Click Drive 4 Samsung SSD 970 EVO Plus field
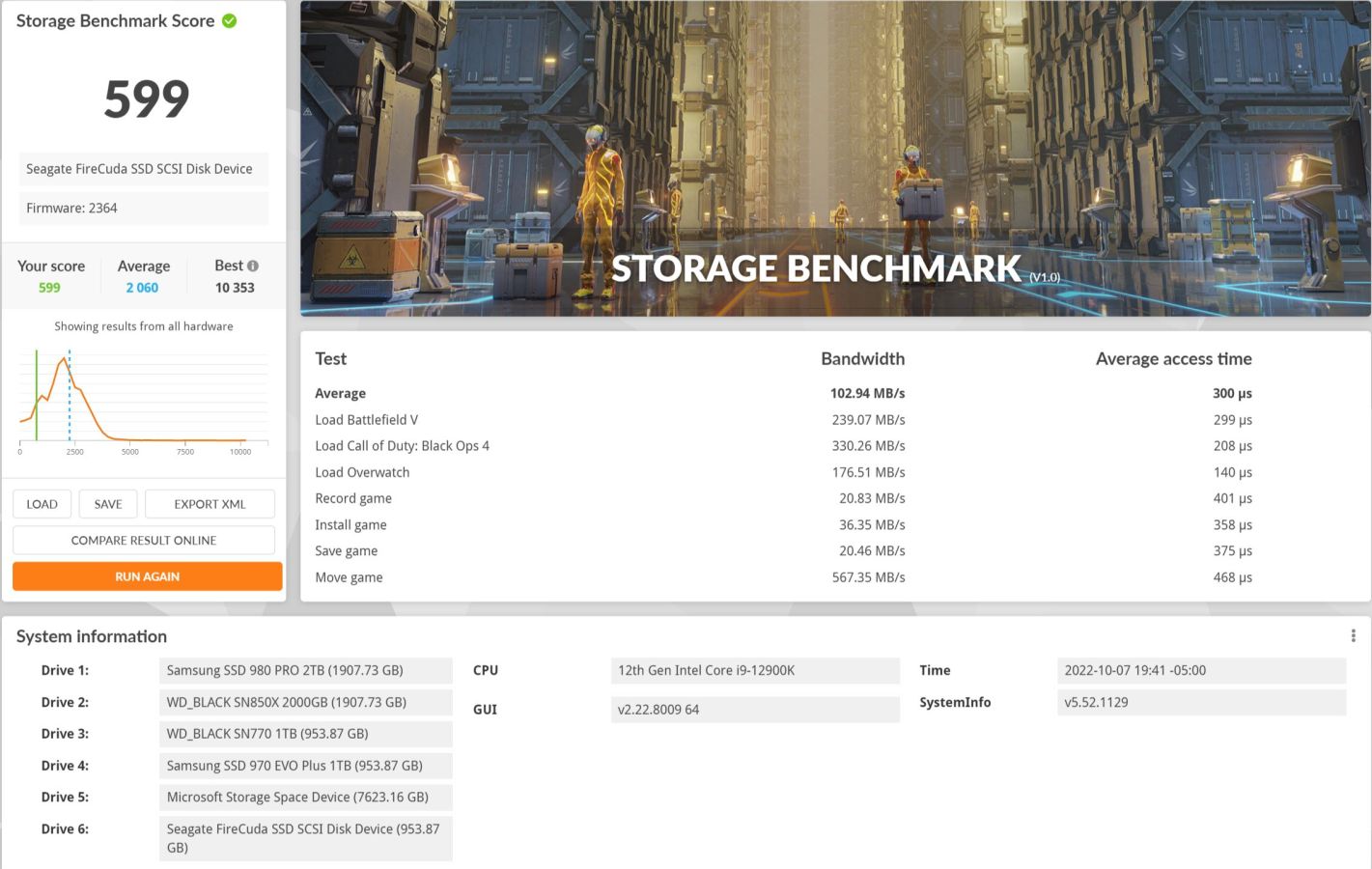Screen dimensions: 1372x869 click(x=305, y=766)
